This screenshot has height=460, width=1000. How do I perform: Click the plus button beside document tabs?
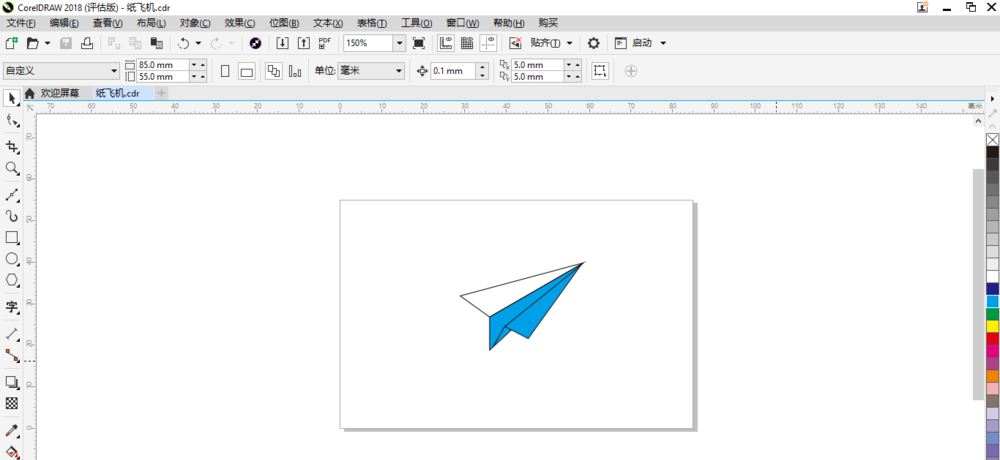click(162, 93)
